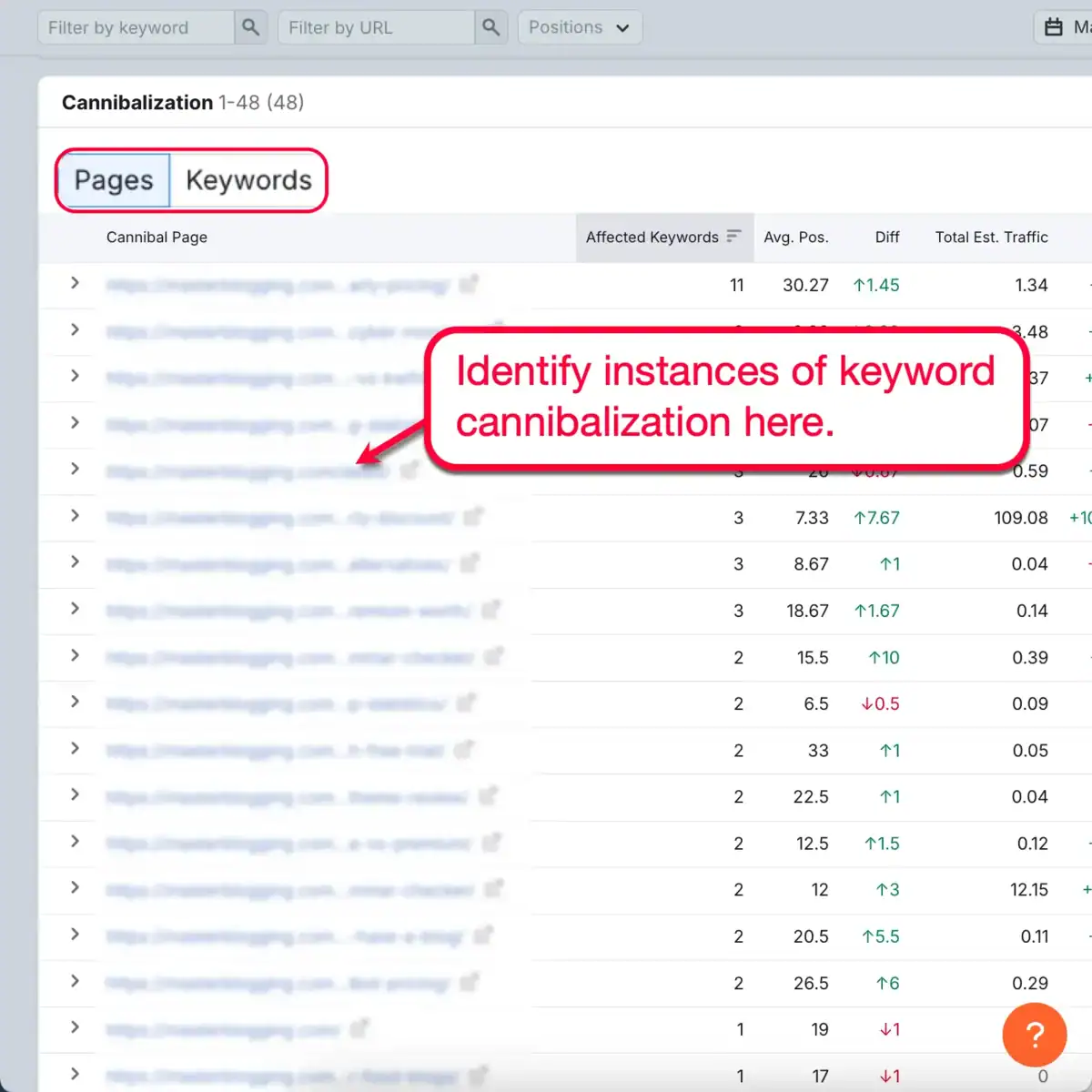The image size is (1092, 1092).
Task: Click the search icon beside Filter by URL
Action: tap(490, 27)
